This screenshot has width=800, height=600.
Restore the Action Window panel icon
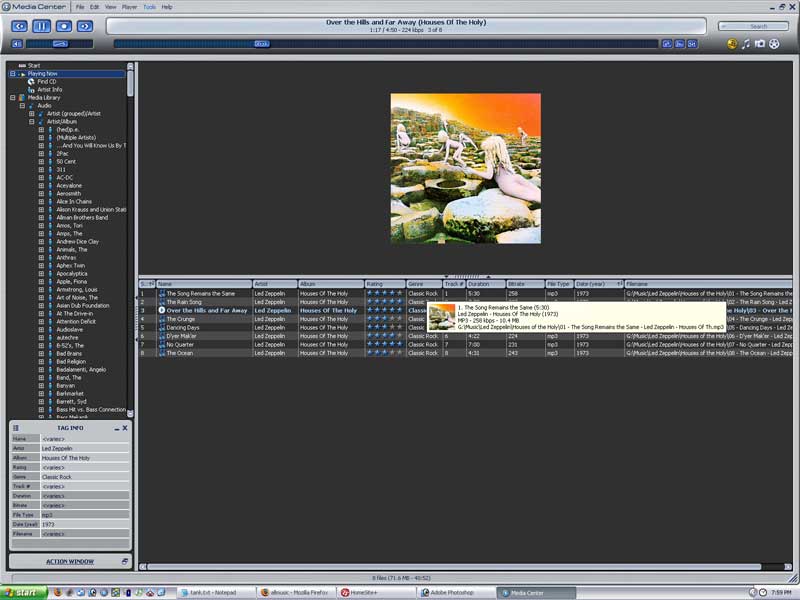124,561
